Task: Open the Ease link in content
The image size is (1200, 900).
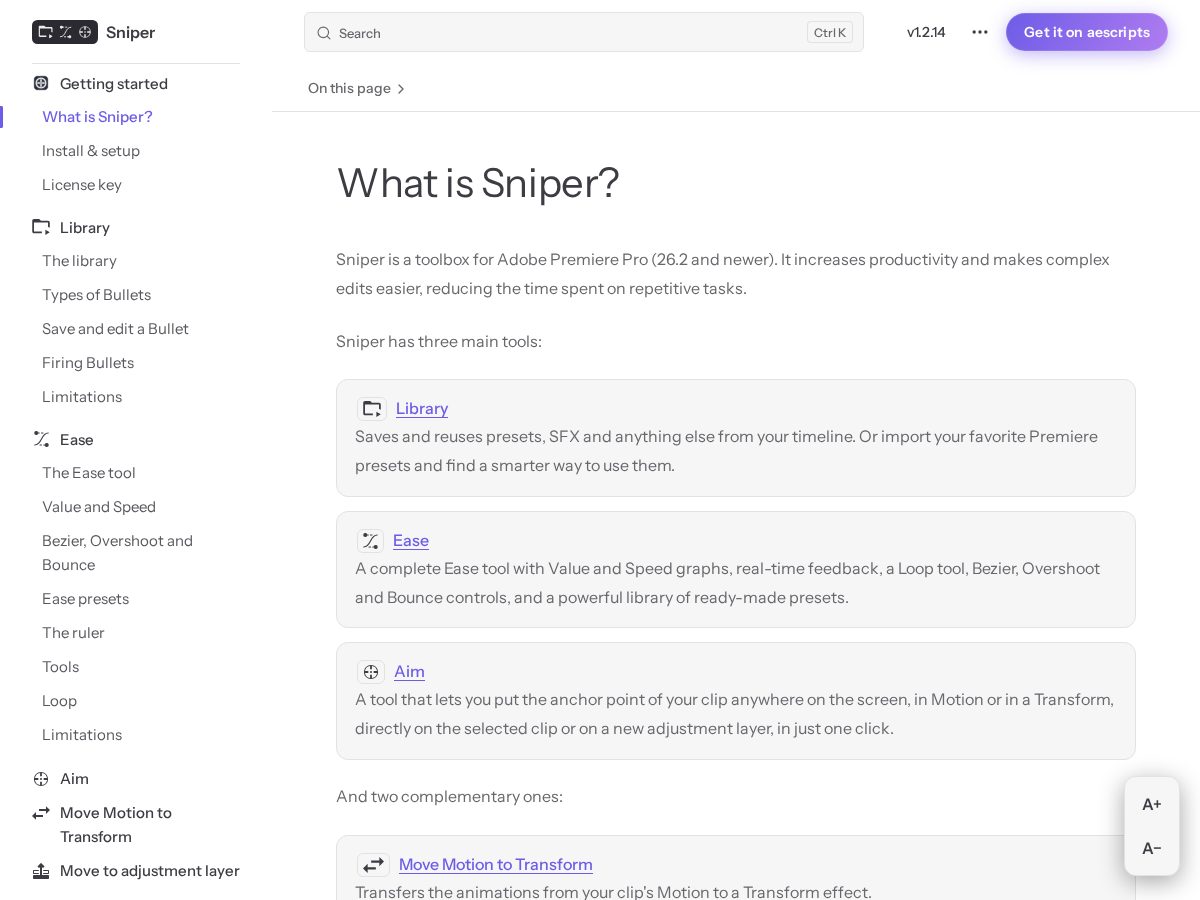Action: click(411, 540)
